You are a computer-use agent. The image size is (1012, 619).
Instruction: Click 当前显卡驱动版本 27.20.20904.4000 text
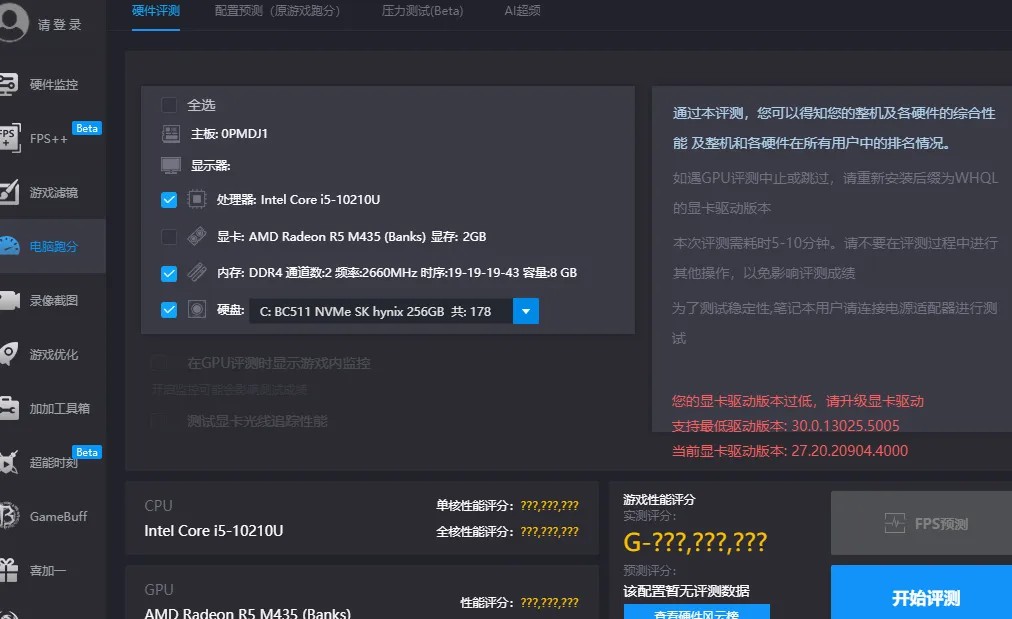pyautogui.click(x=790, y=451)
